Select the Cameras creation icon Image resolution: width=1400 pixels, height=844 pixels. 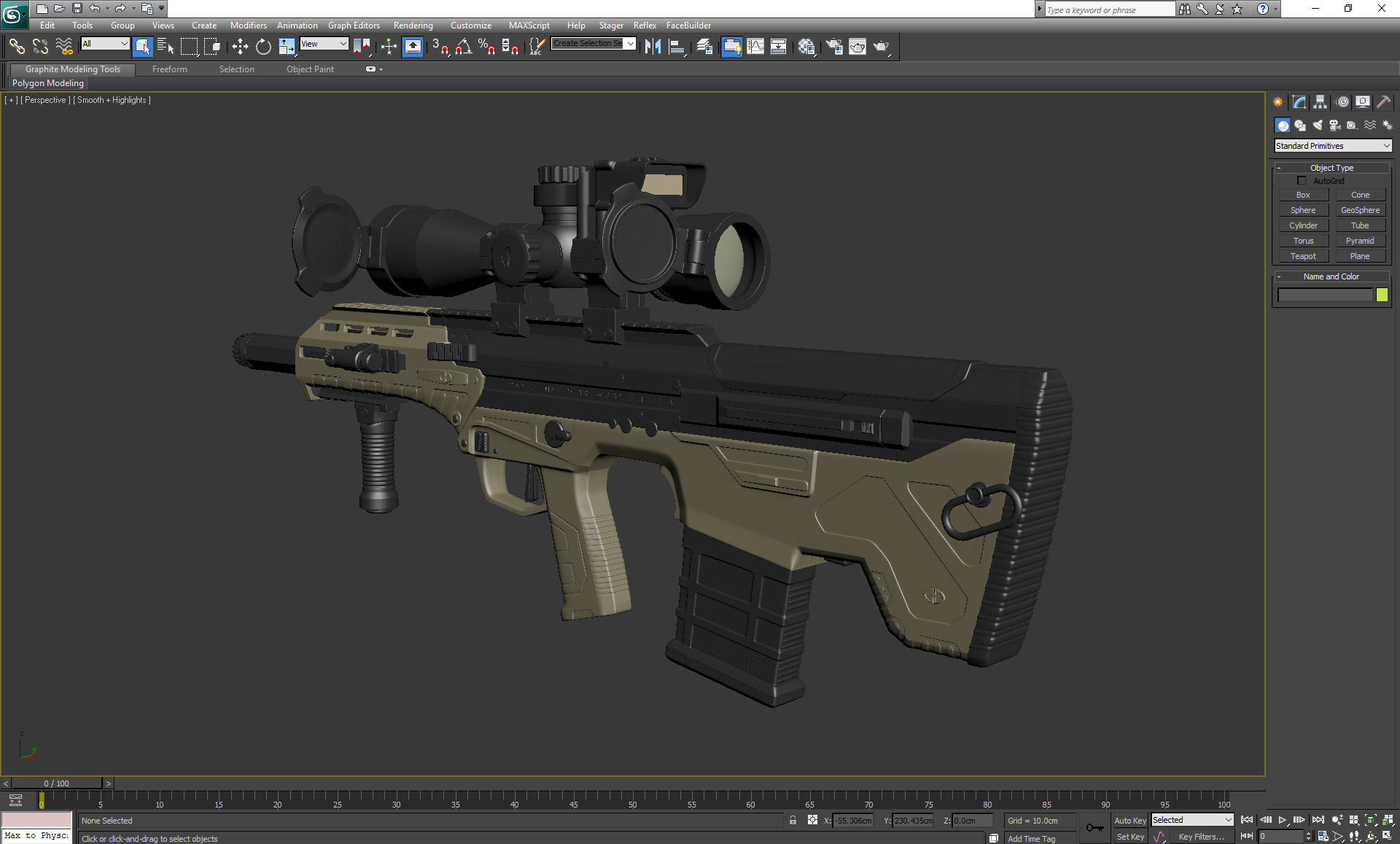click(x=1335, y=125)
